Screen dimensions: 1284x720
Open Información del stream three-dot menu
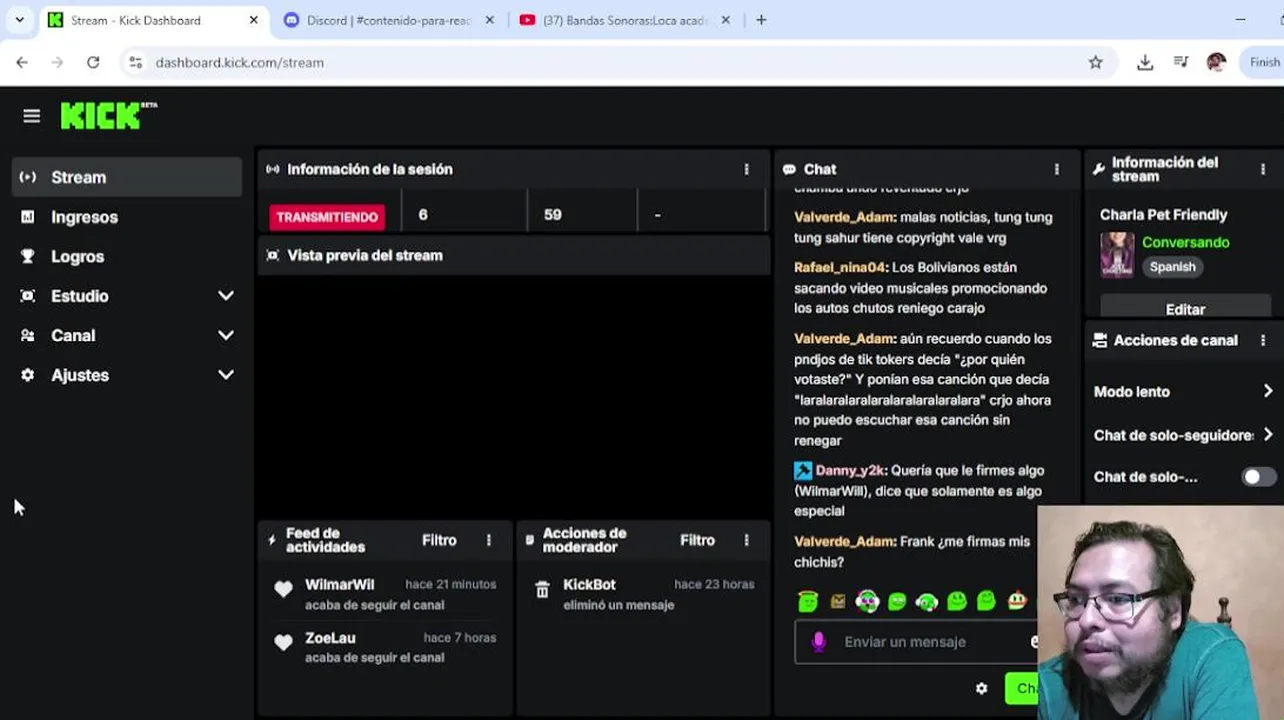click(1263, 169)
